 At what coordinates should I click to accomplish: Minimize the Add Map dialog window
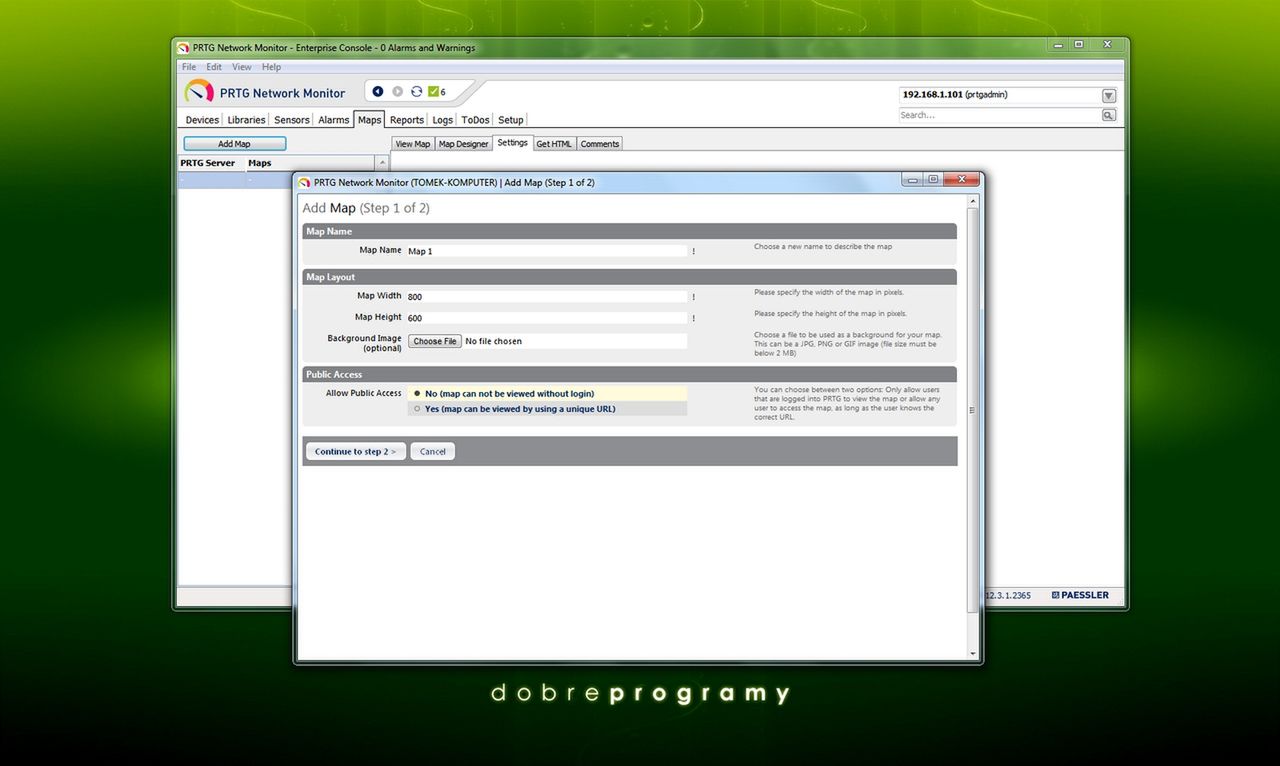pos(912,179)
